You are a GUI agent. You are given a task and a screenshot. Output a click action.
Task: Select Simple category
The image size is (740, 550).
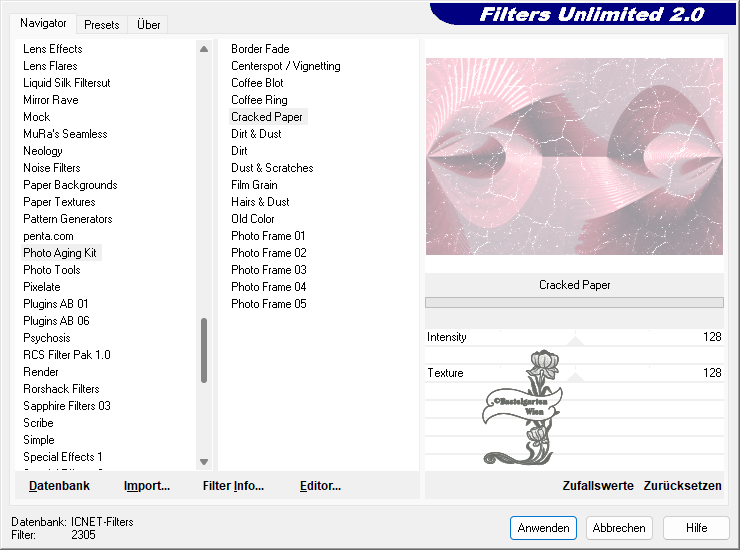pyautogui.click(x=39, y=440)
